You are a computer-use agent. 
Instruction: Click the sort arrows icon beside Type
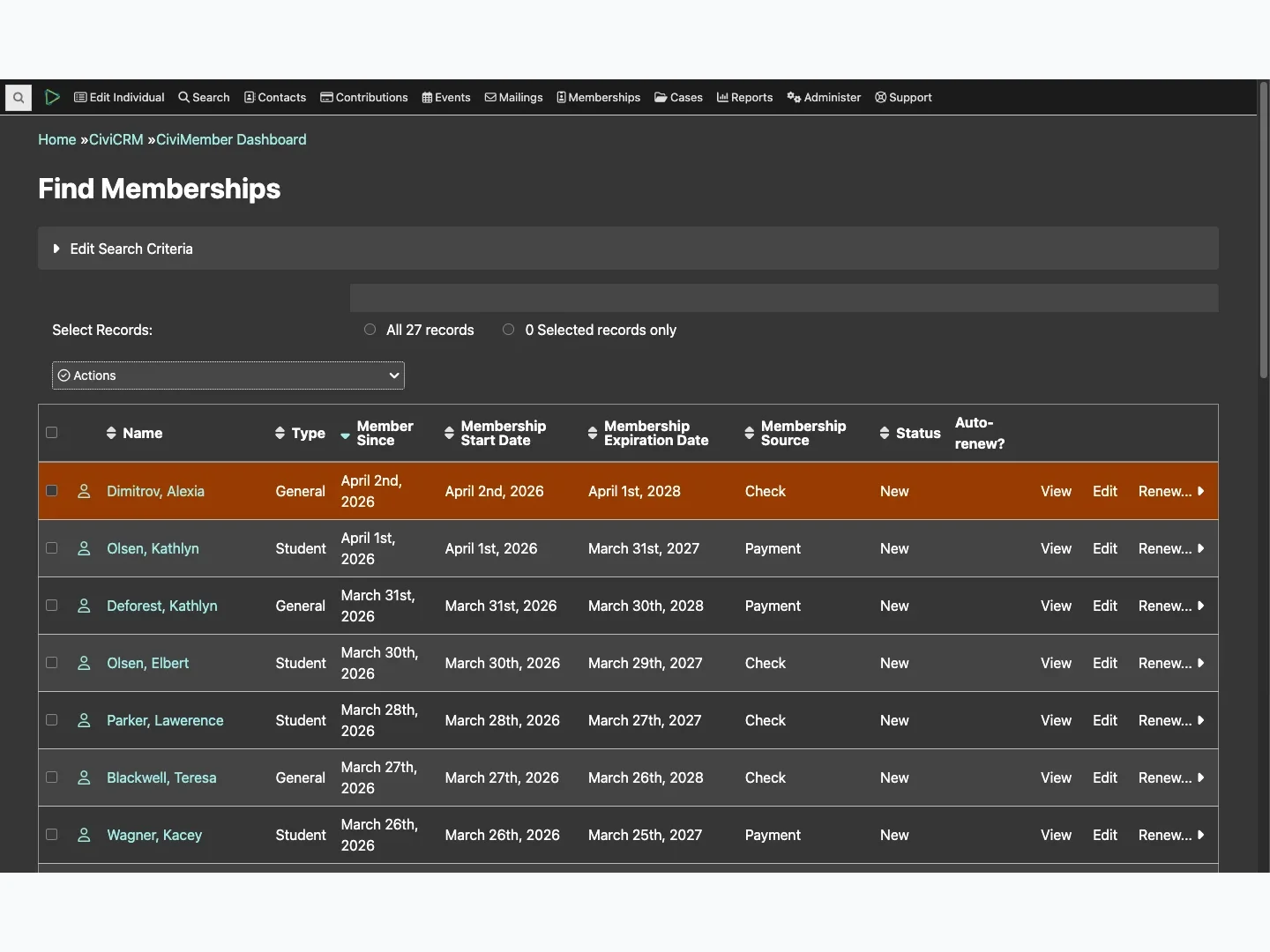click(280, 433)
